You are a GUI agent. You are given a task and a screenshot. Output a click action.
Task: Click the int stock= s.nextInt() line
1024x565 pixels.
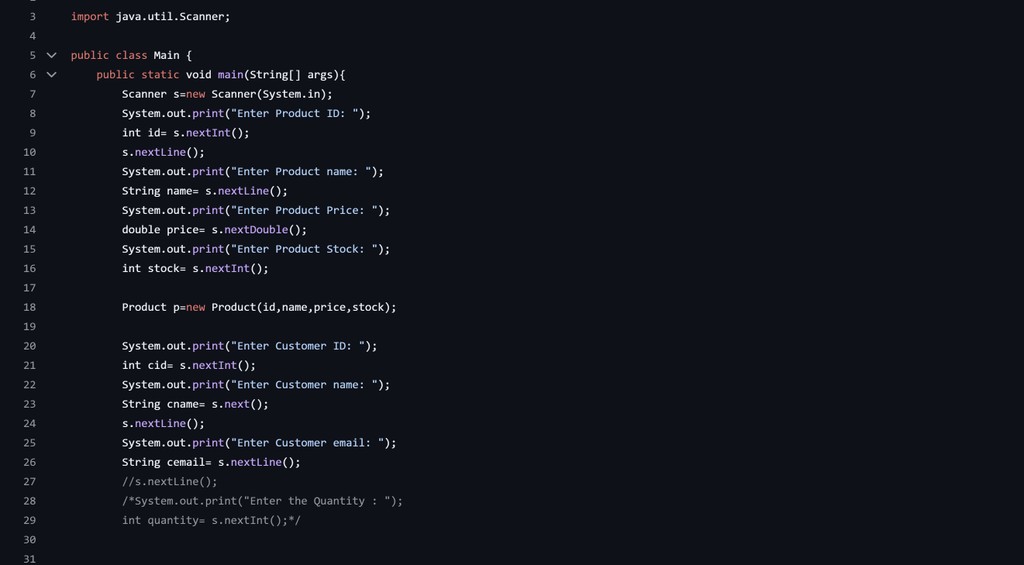[195, 269]
